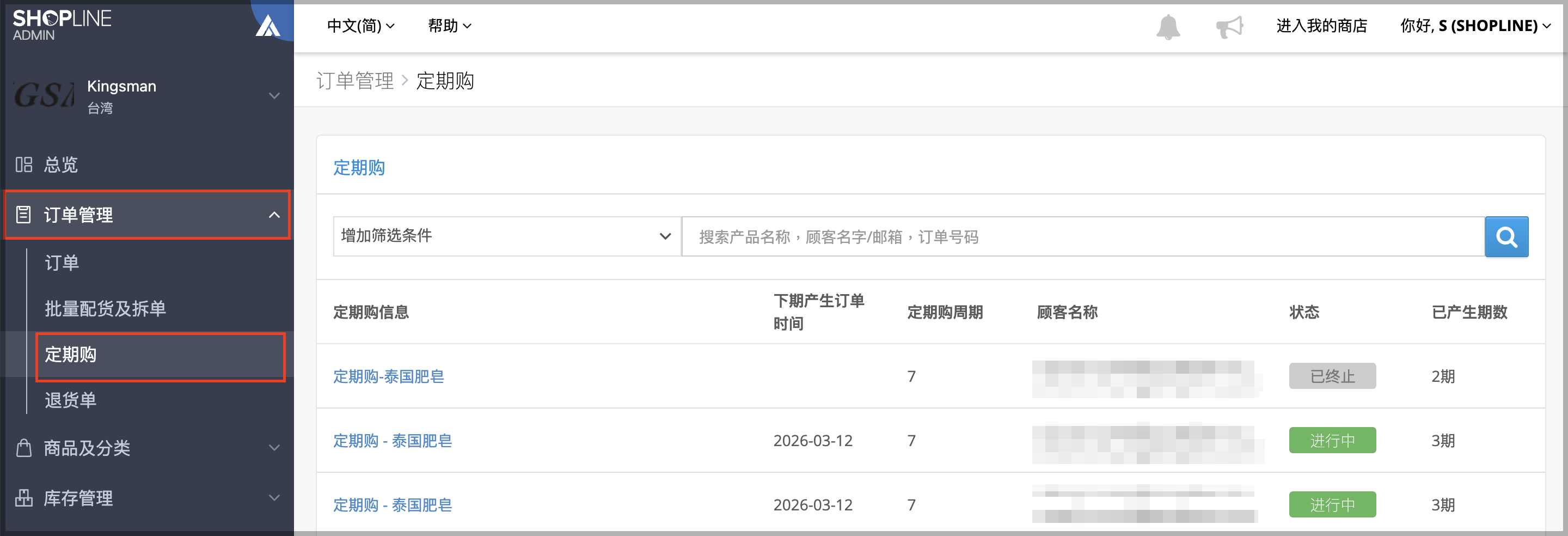
Task: Click the order management clipboard icon
Action: (x=24, y=215)
